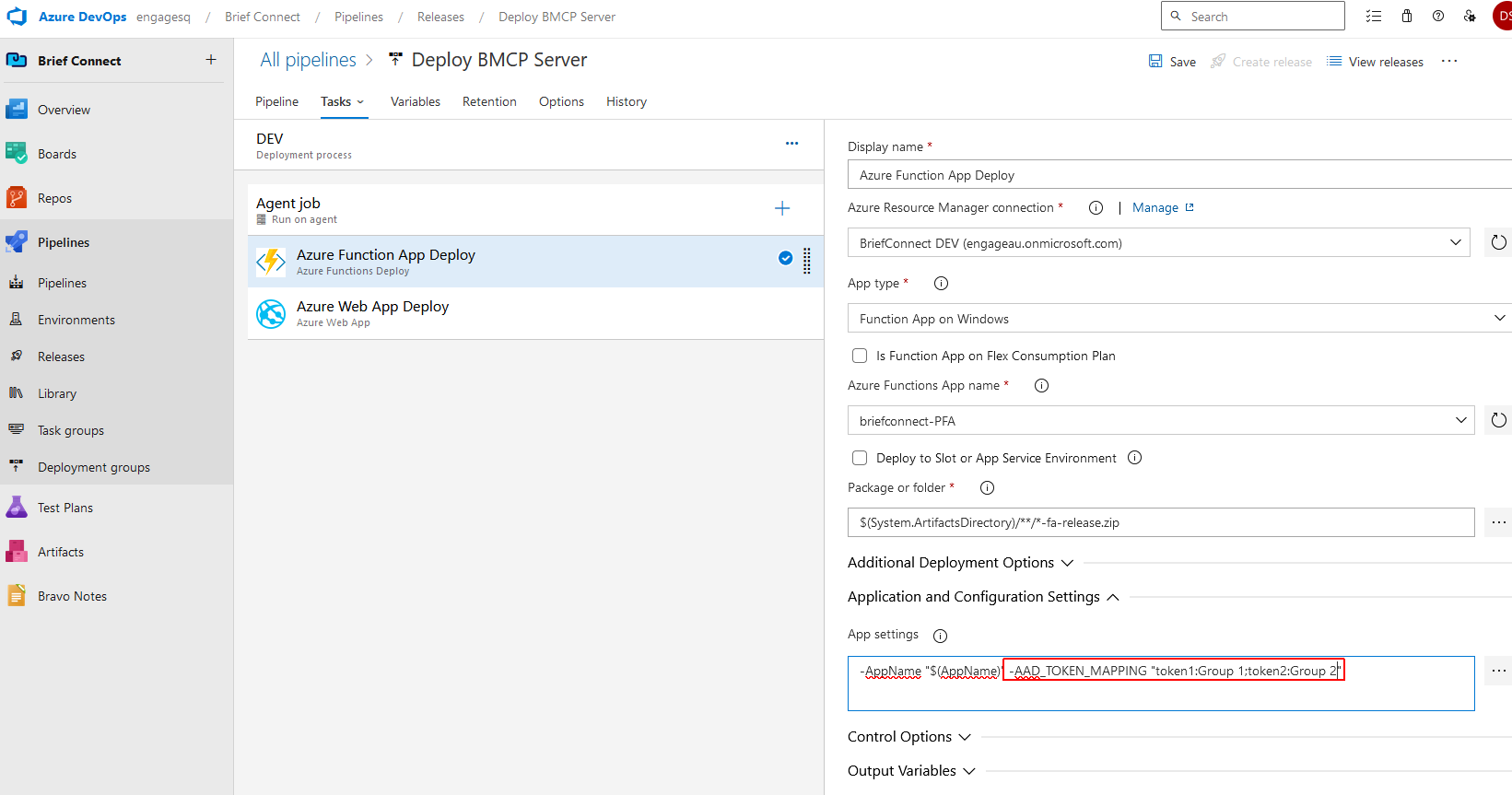Refresh the Azure Functions App name list
The image size is (1512, 795).
1498,420
